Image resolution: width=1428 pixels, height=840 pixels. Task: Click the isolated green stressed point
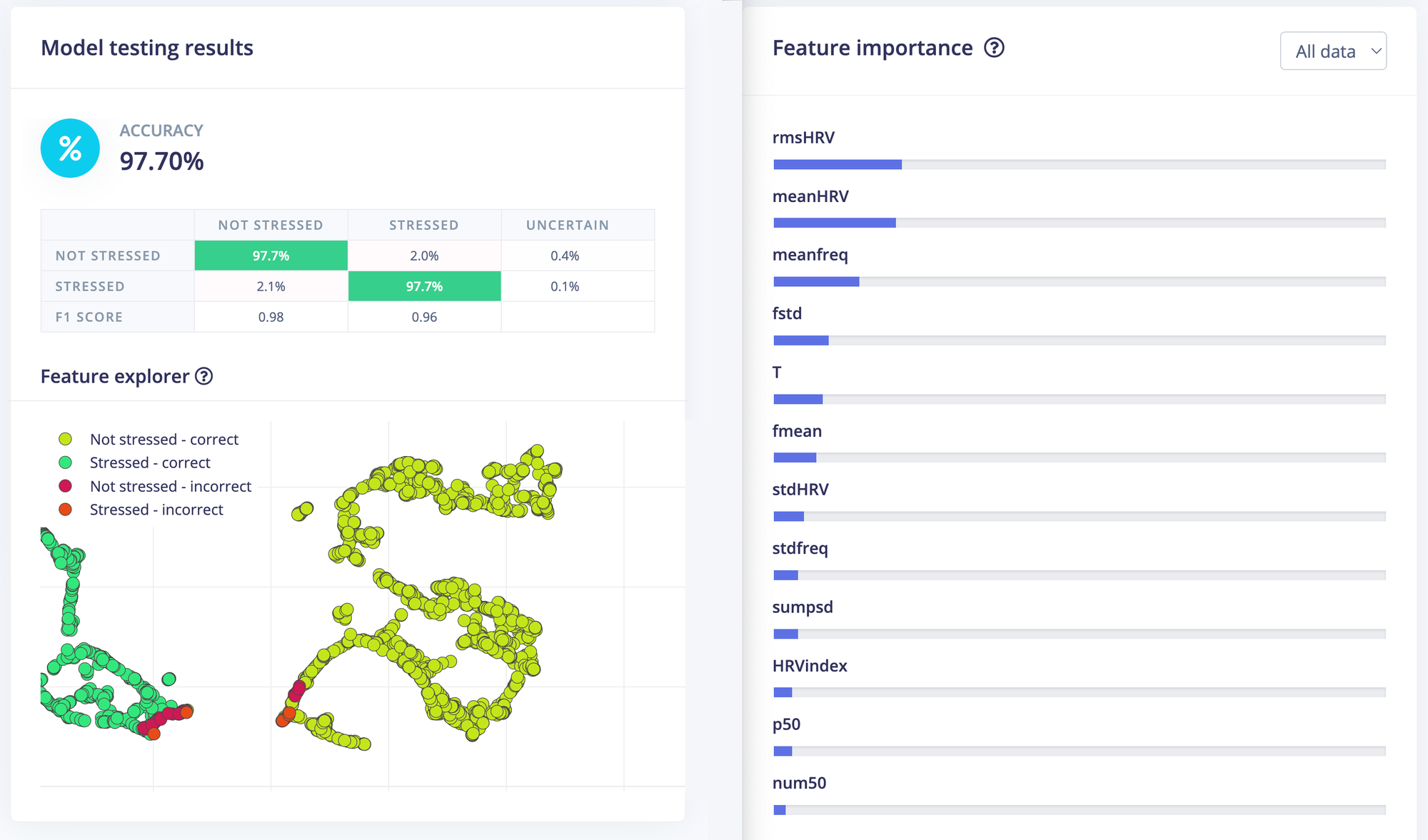click(x=169, y=679)
